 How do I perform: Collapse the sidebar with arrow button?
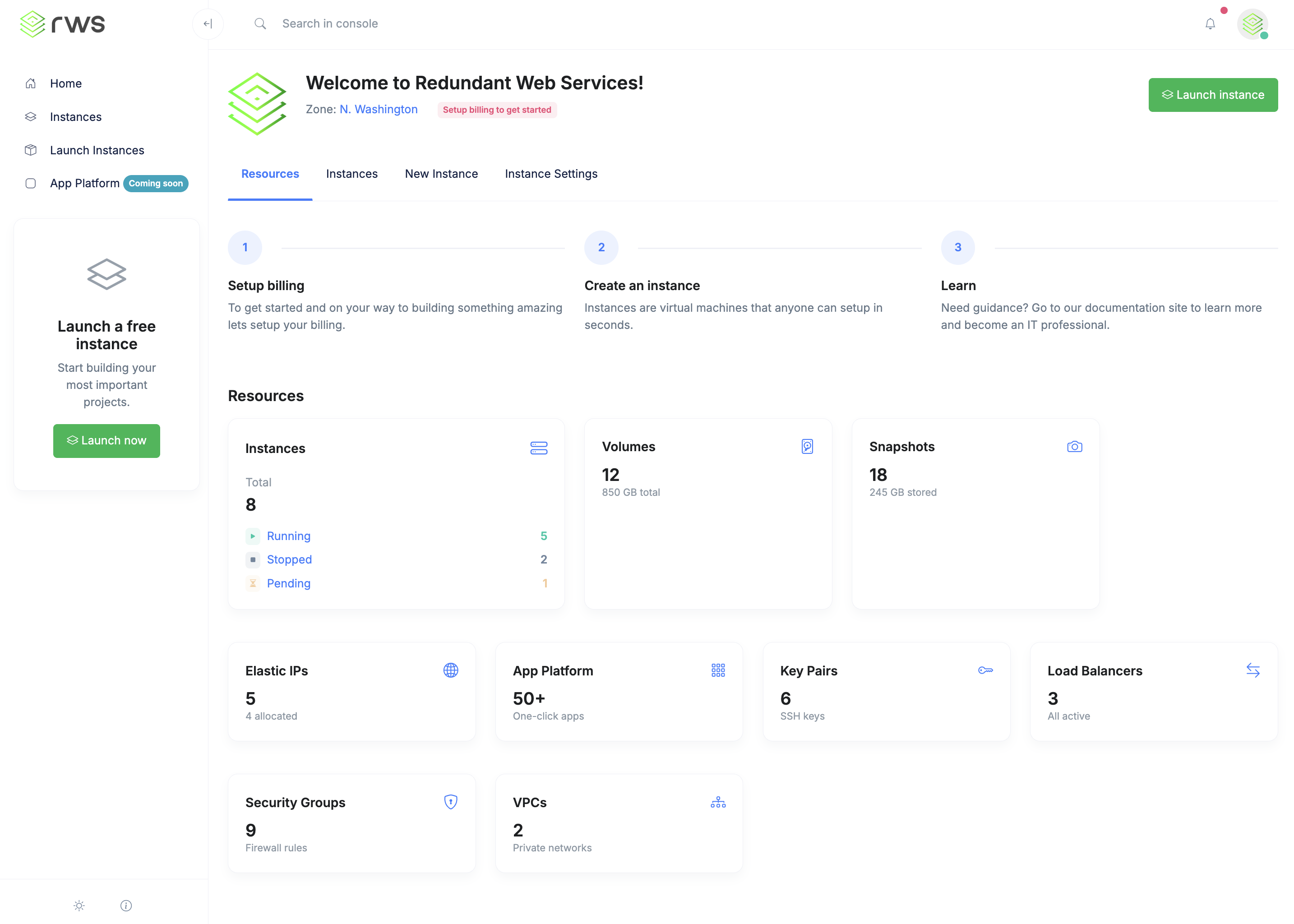tap(208, 24)
